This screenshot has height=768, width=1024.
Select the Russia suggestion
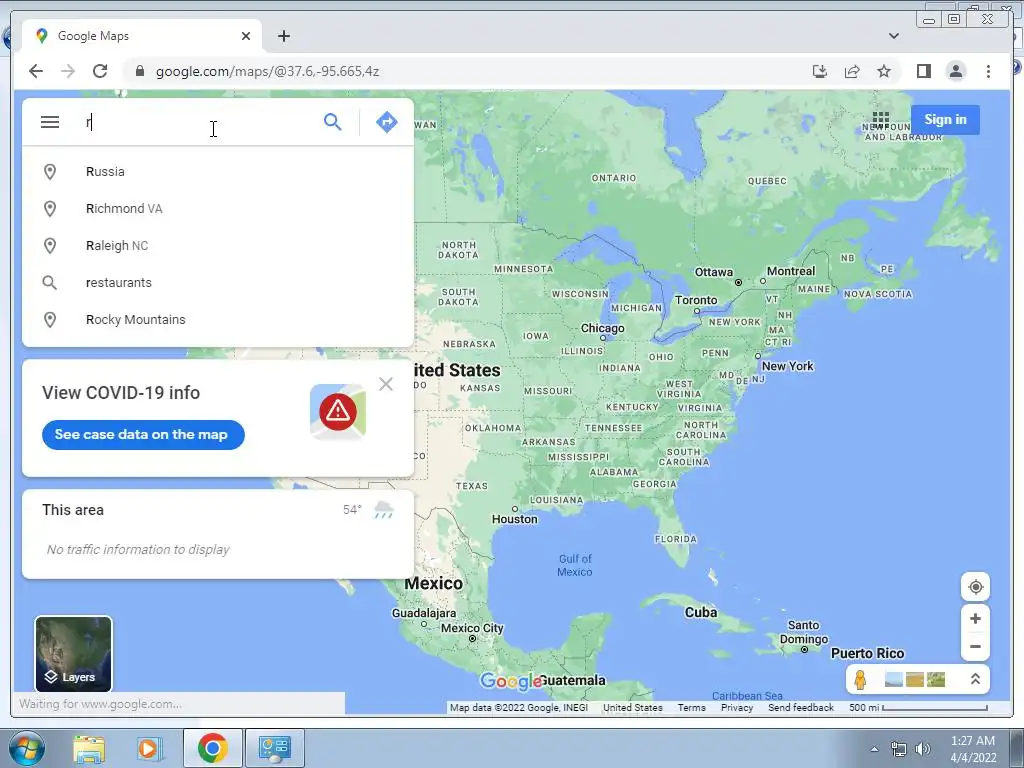pos(217,172)
